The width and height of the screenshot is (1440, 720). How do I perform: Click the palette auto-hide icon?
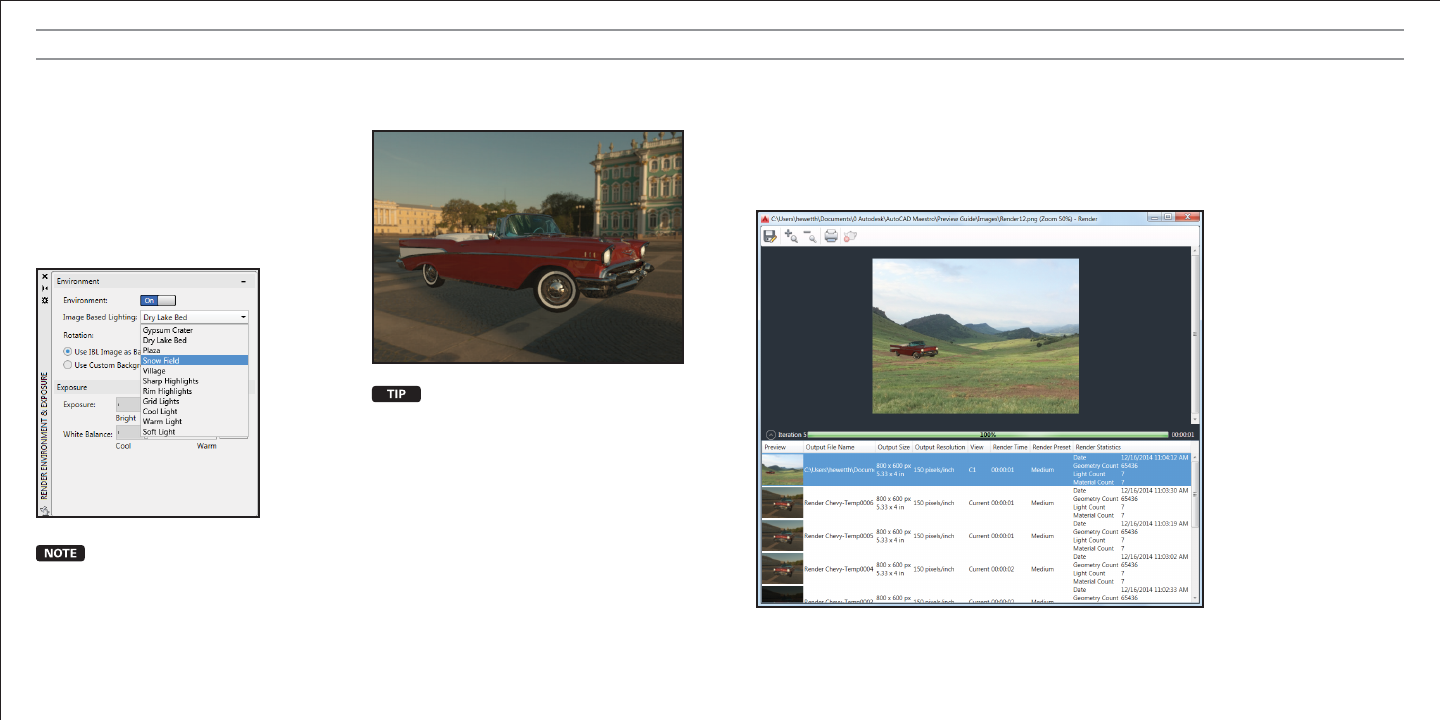[x=44, y=287]
